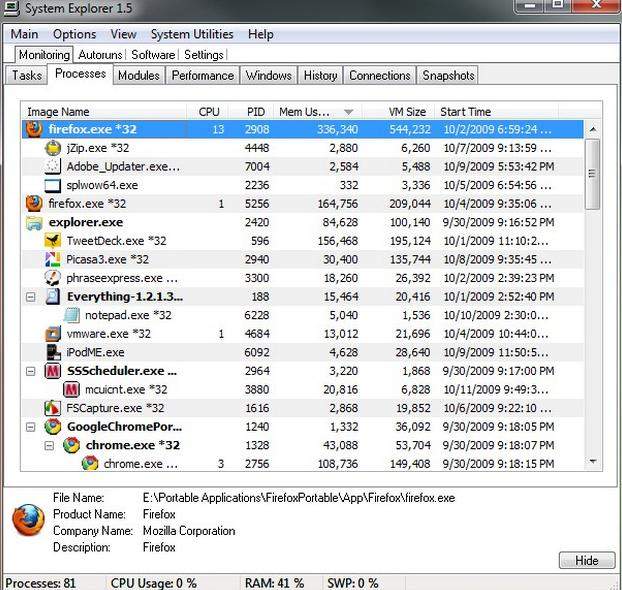This screenshot has height=590, width=622.
Task: Switch to the Settings tab
Action: [204, 55]
